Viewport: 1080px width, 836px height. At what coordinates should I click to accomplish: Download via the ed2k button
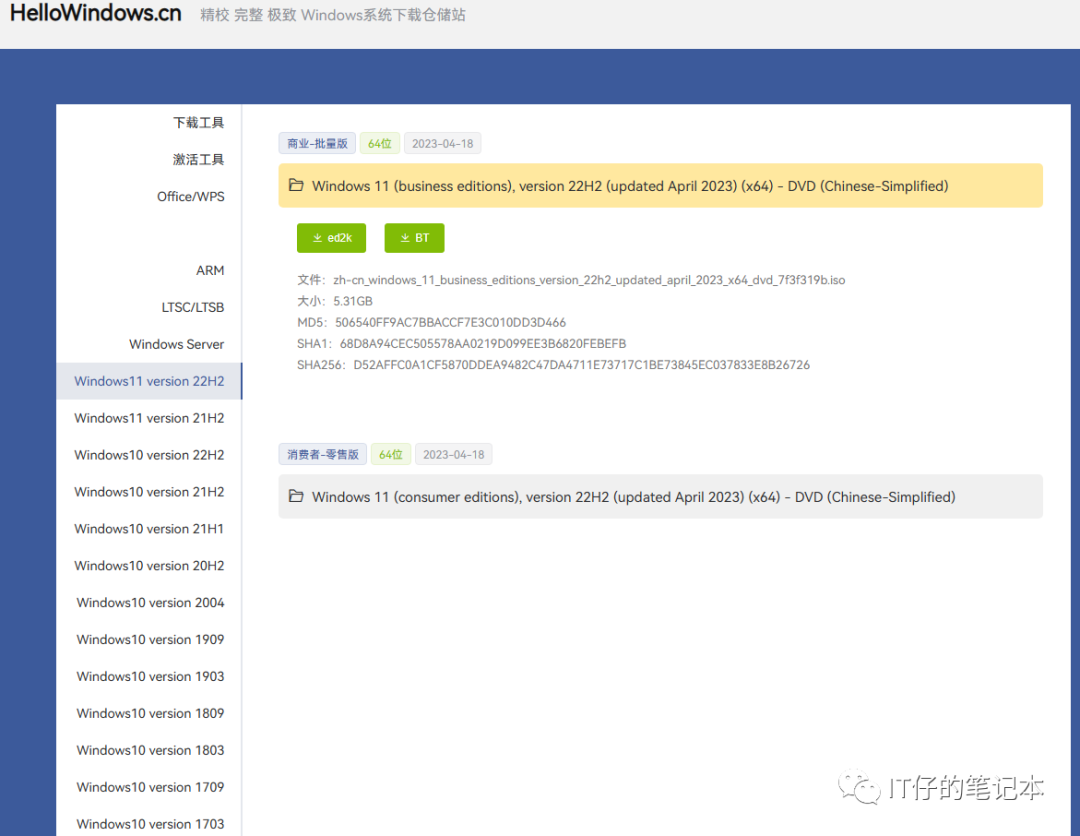pyautogui.click(x=331, y=238)
